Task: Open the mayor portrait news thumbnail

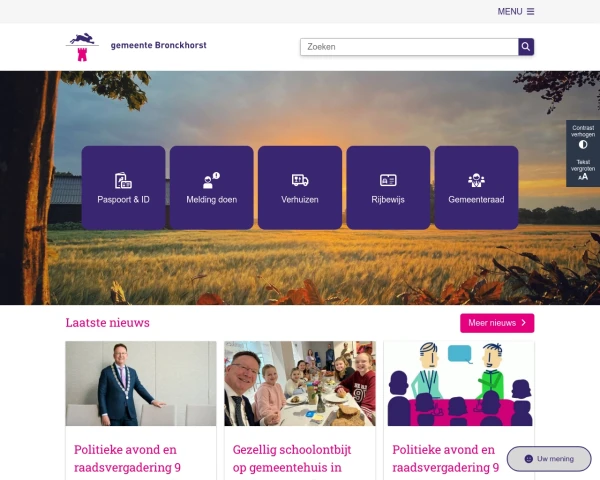Action: (x=141, y=384)
